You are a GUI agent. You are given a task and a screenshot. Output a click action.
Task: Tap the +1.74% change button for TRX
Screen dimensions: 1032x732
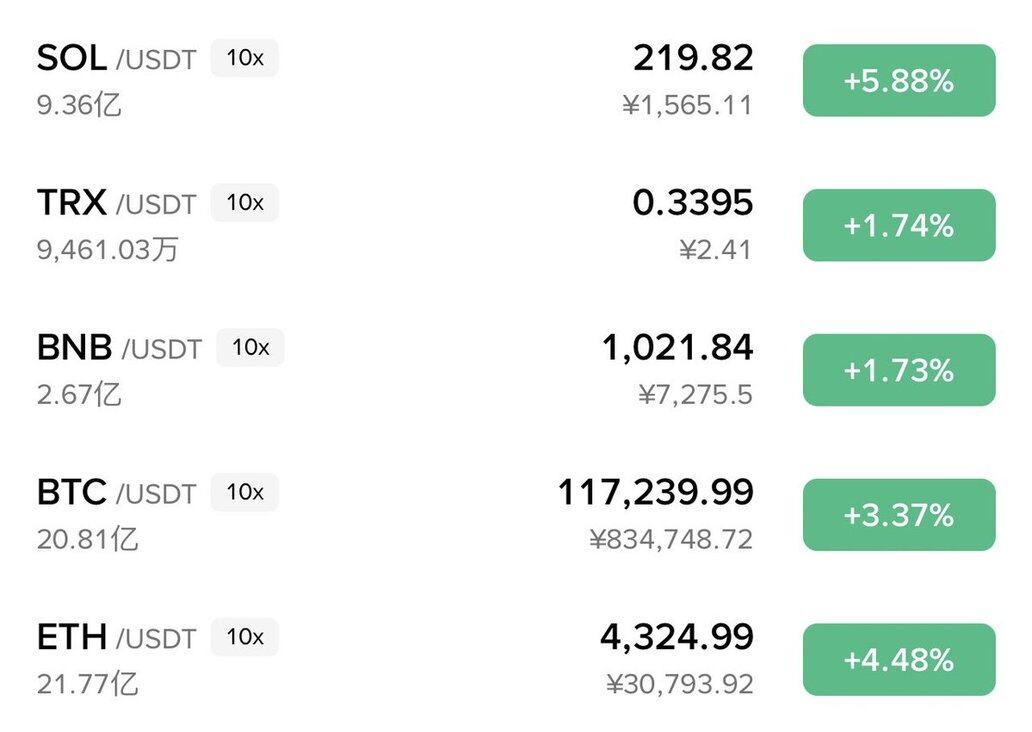click(898, 226)
